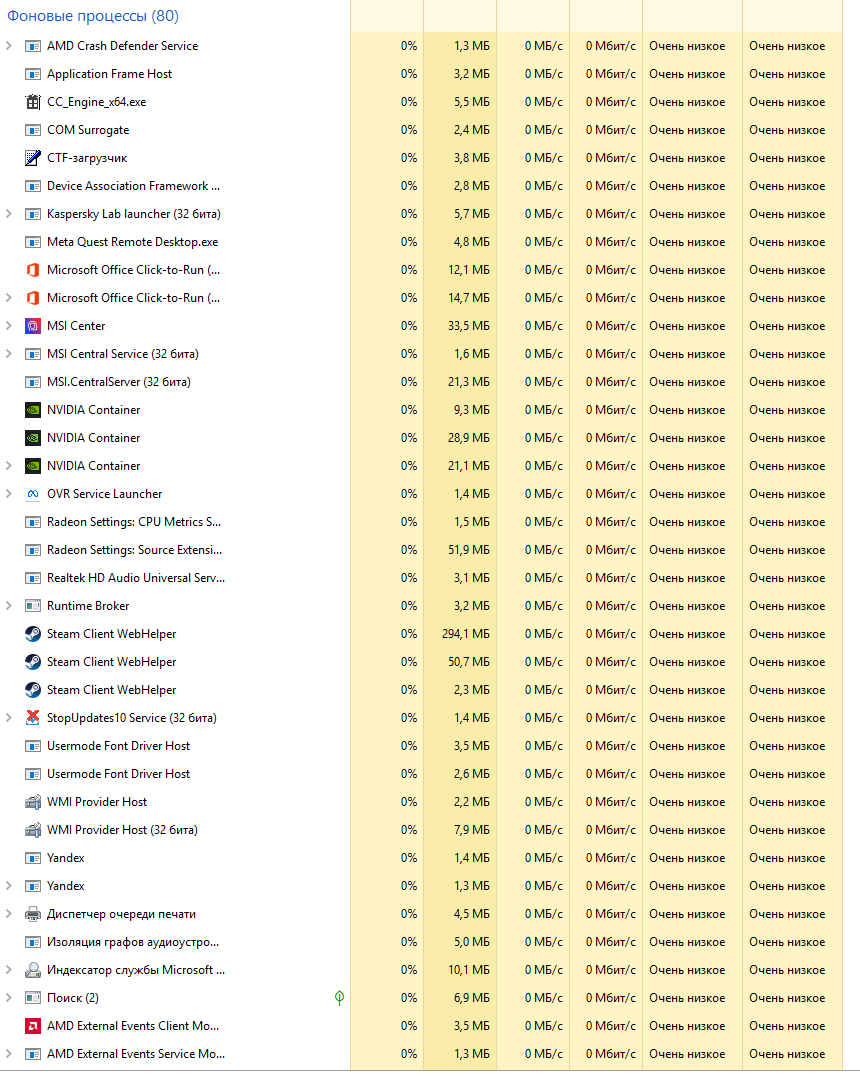Click the WMI Provider Host (32 бита) icon
The height and width of the screenshot is (1076, 860).
[32, 830]
